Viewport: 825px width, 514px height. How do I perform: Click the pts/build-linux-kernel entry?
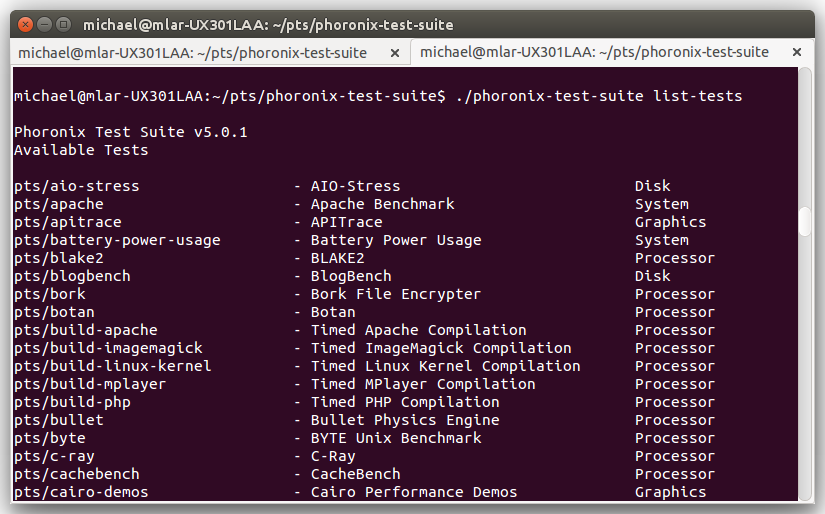click(x=113, y=366)
